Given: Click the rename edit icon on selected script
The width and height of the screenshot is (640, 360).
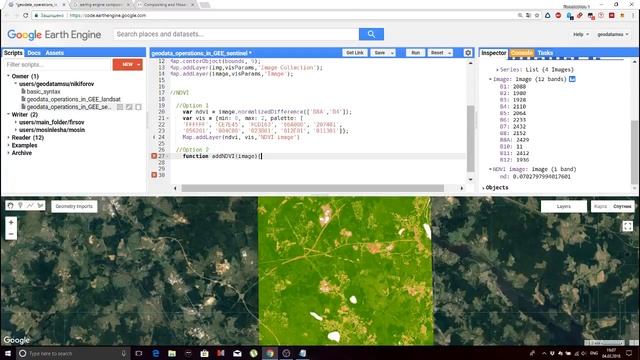Looking at the screenshot, I should pyautogui.click(x=129, y=107).
